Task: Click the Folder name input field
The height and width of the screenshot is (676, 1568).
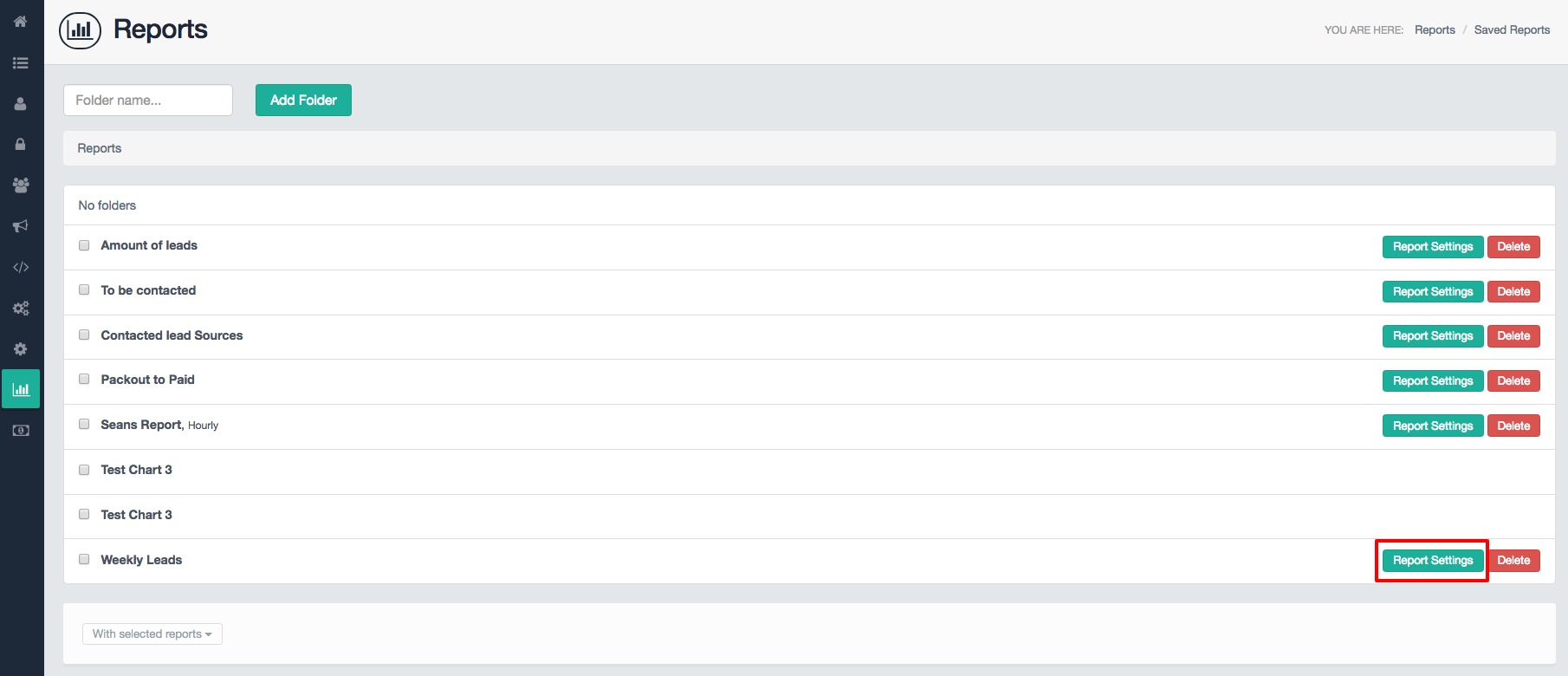Action: coord(147,100)
